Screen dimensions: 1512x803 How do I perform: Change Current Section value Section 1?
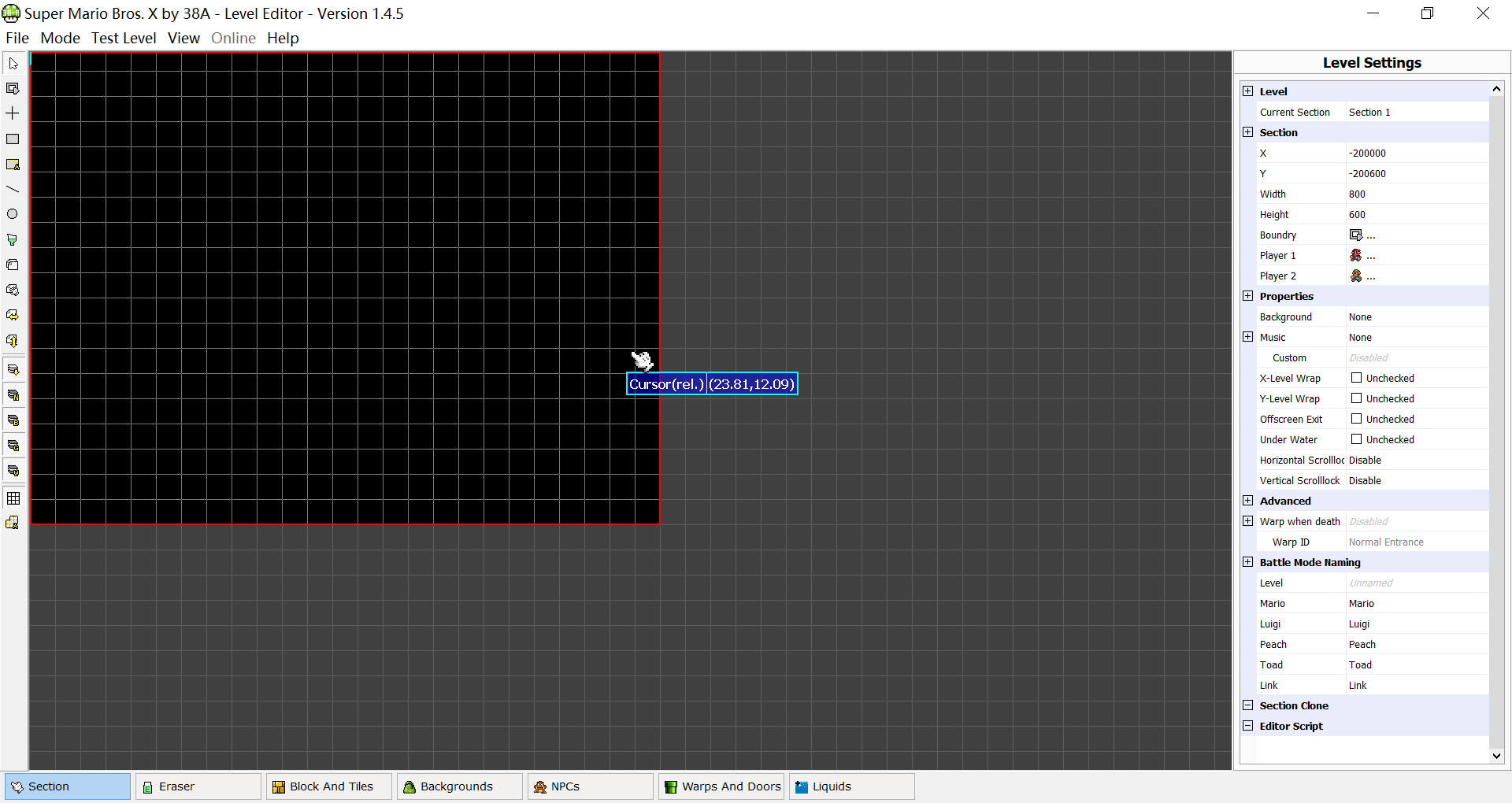(x=1417, y=112)
